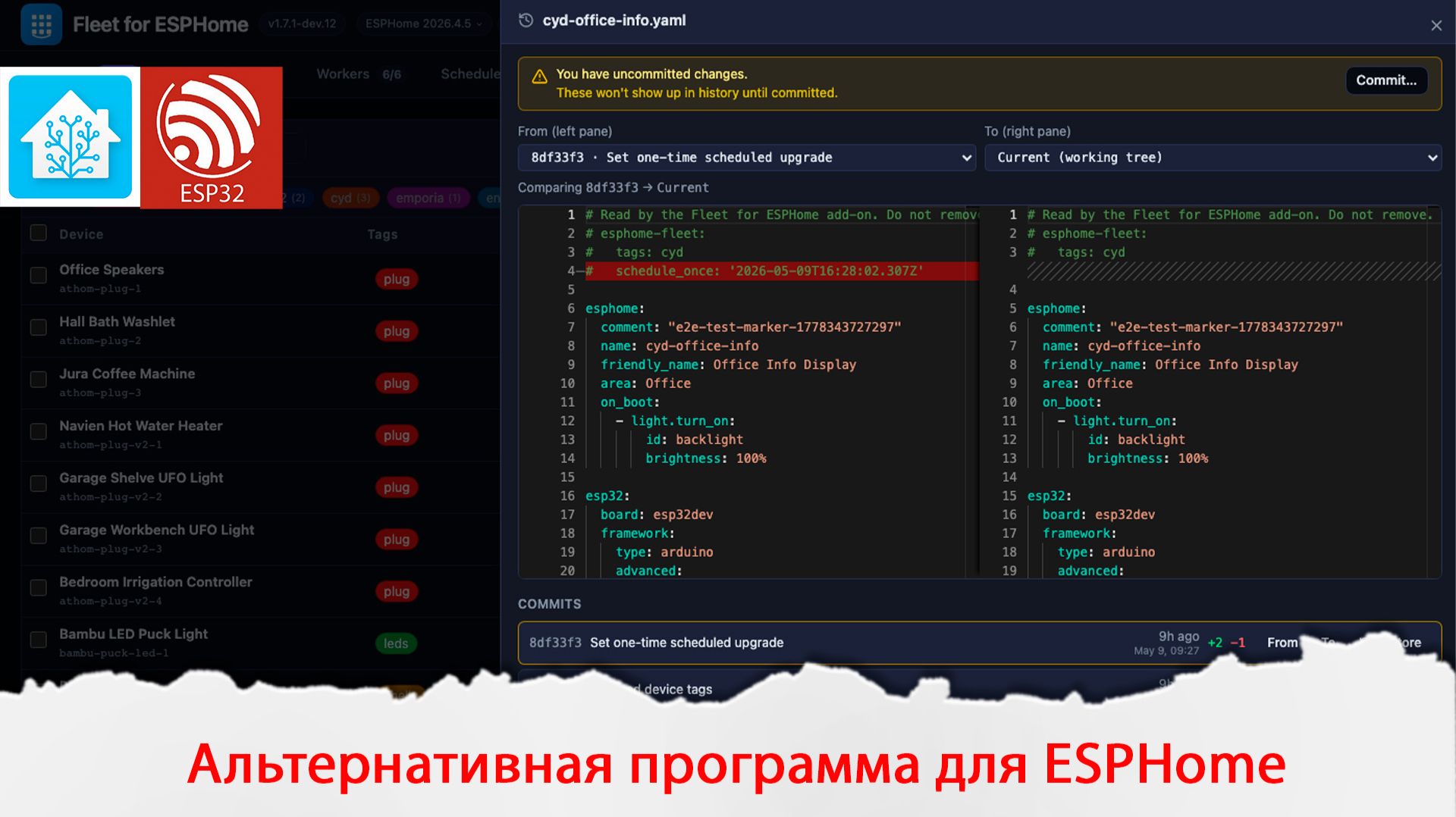Check the Garage Shelve UFO Light checkbox

38,484
